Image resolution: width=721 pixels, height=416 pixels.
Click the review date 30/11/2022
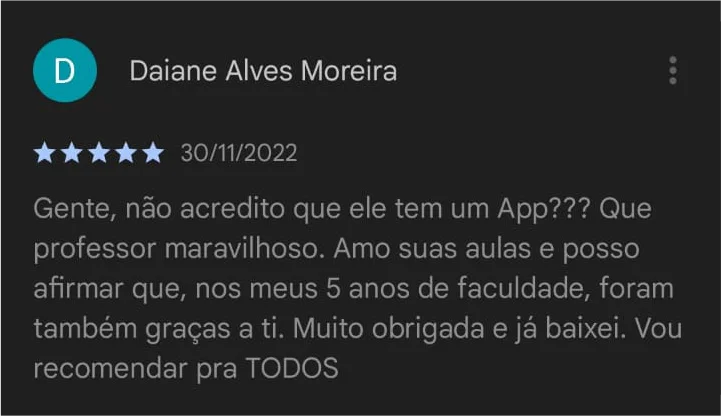click(239, 153)
